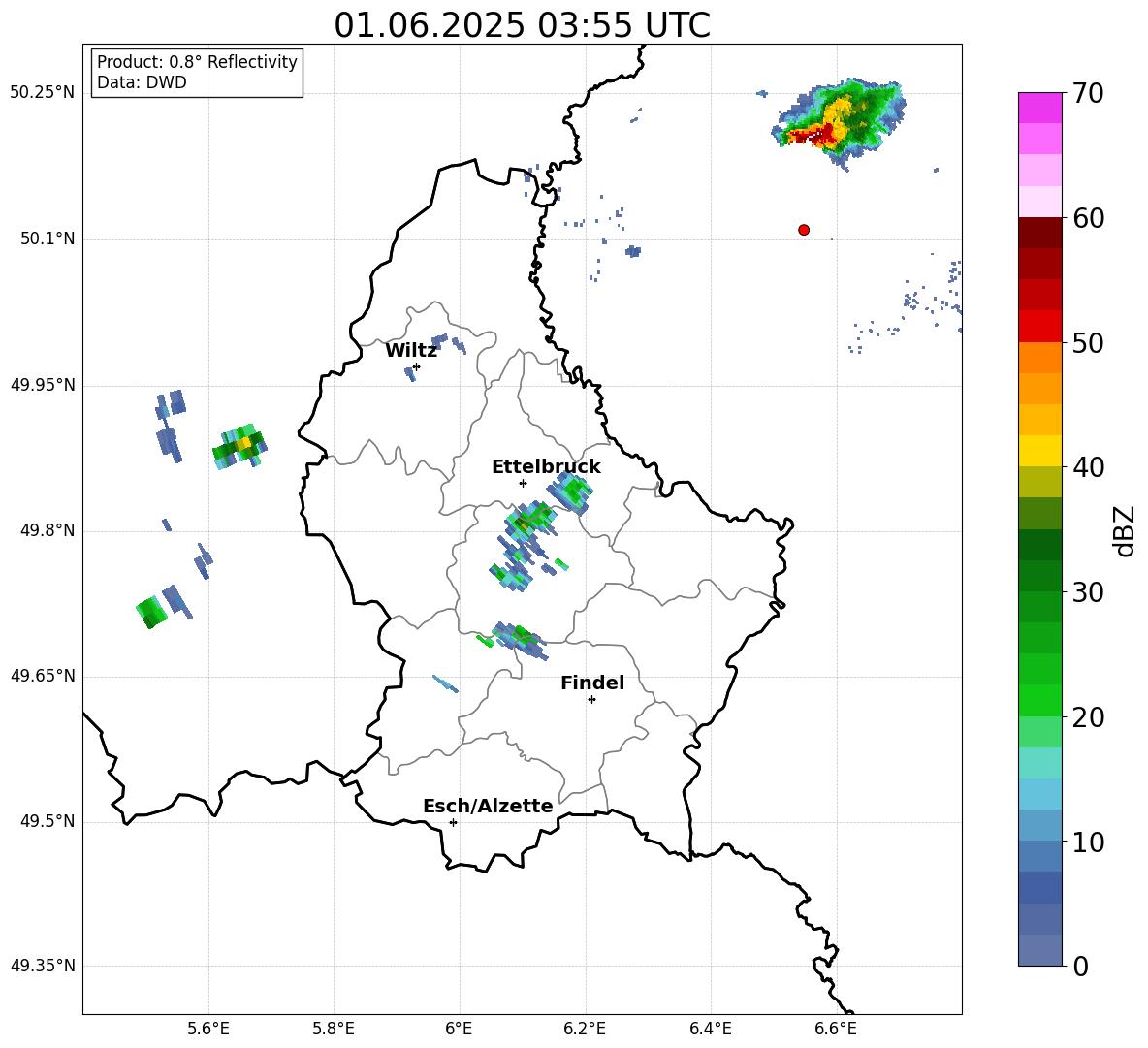Click the colorbar value 0
The width and height of the screenshot is (1148, 1048).
point(1081,966)
